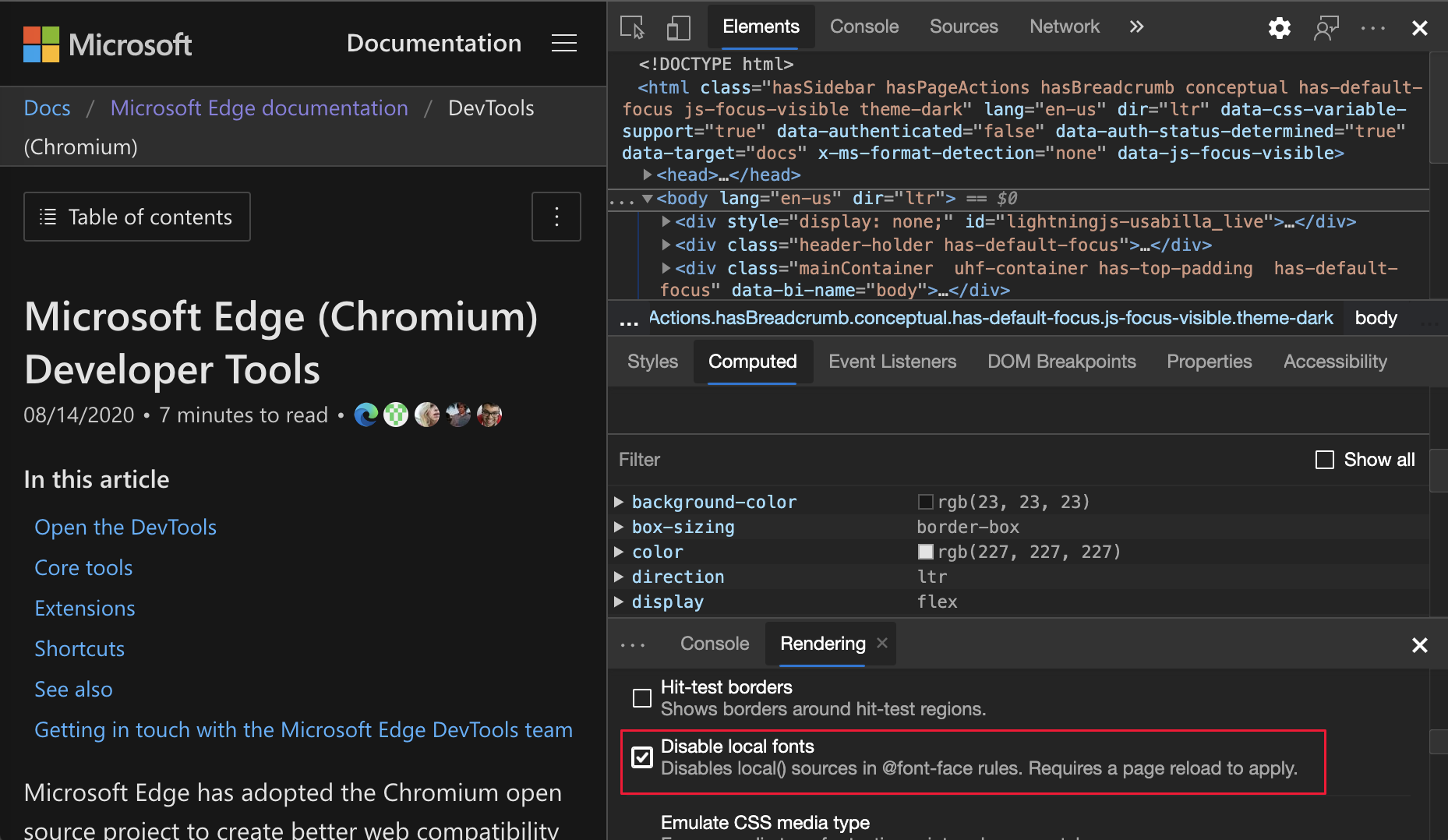Toggle device emulation toolbar icon
The height and width of the screenshot is (840, 1448).
click(678, 27)
